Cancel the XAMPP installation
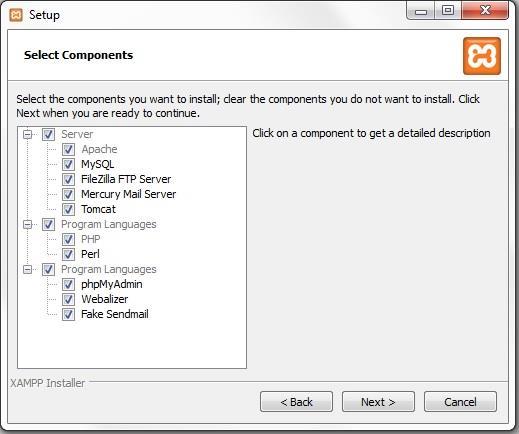This screenshot has width=519, height=434. click(x=460, y=402)
